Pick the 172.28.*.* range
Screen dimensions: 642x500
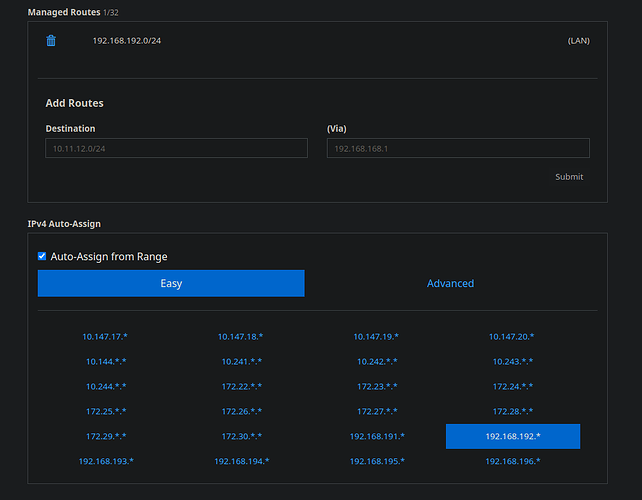pos(512,411)
